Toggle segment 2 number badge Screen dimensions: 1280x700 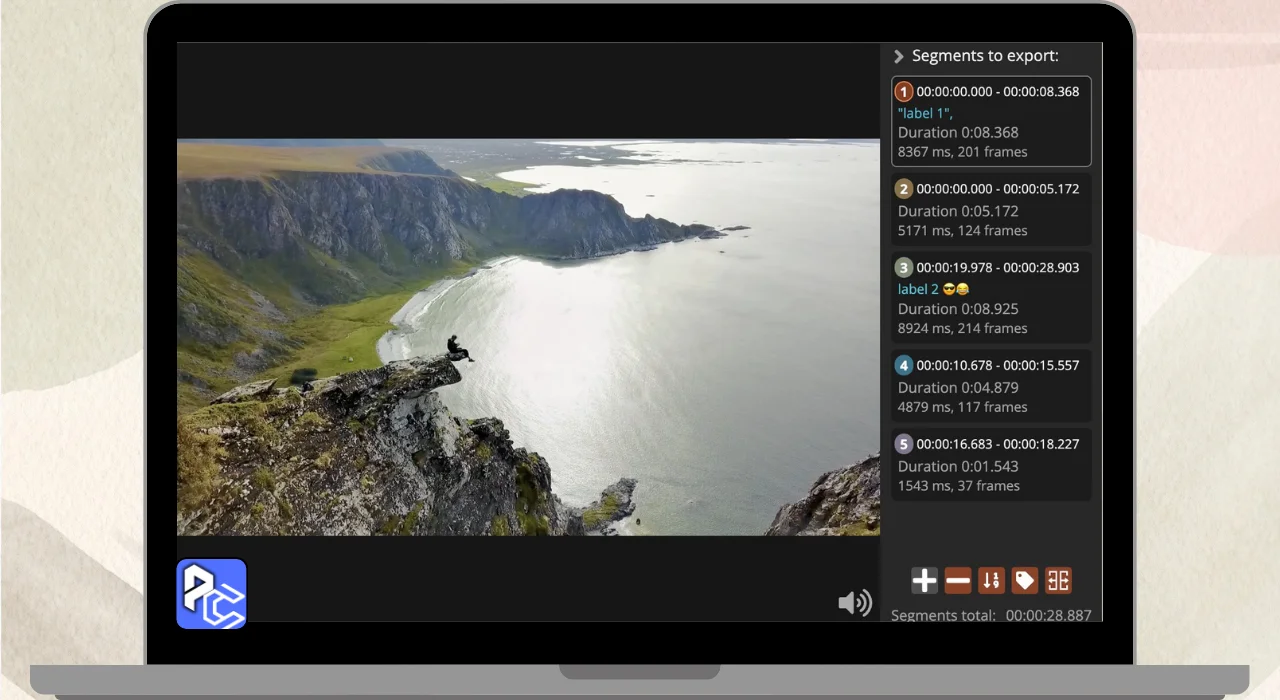click(904, 189)
